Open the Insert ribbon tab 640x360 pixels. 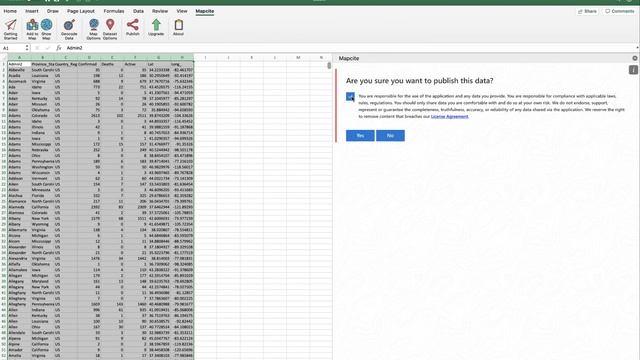tap(31, 11)
